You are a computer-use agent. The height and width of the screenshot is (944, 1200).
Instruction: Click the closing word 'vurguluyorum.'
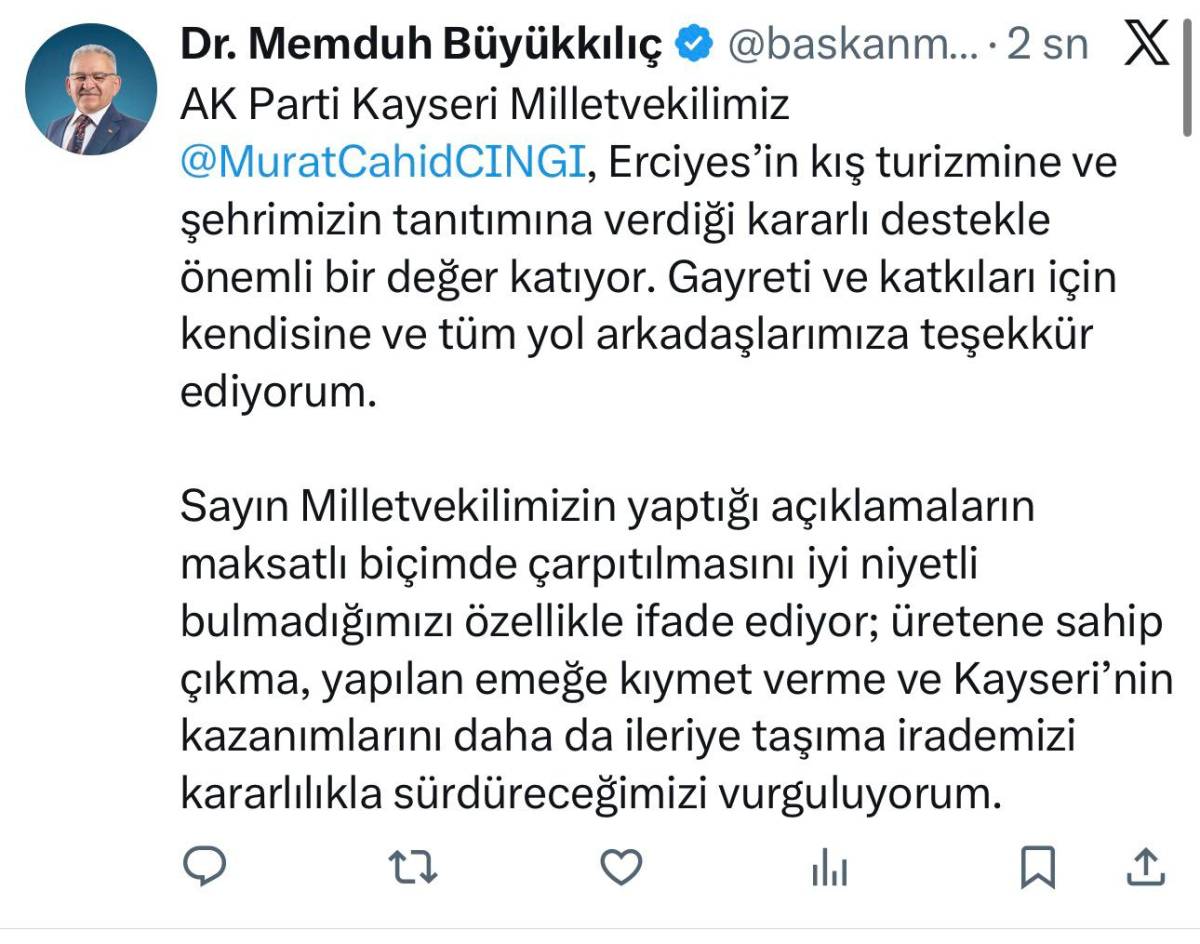pos(860,796)
